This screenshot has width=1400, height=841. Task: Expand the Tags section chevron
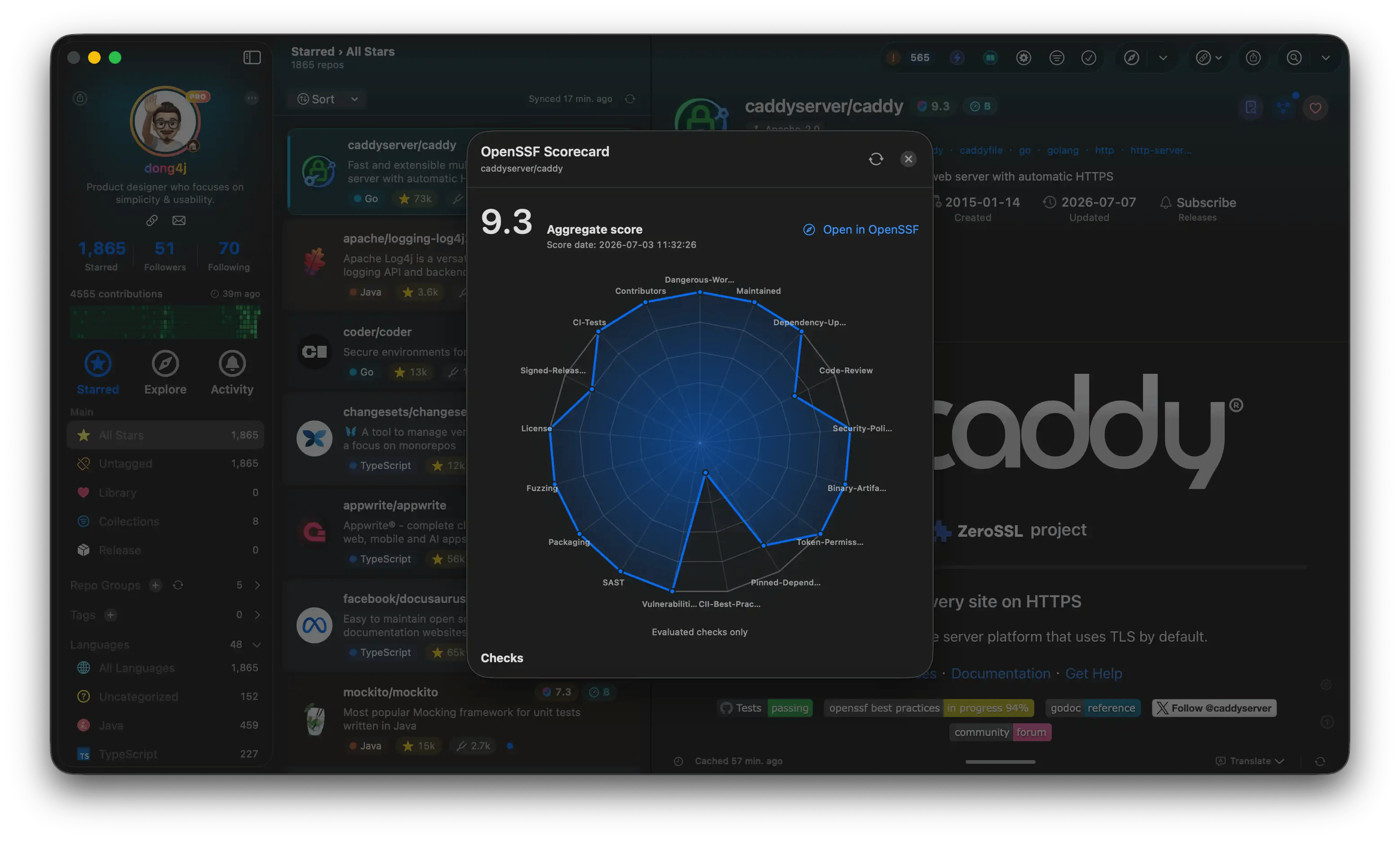point(257,615)
